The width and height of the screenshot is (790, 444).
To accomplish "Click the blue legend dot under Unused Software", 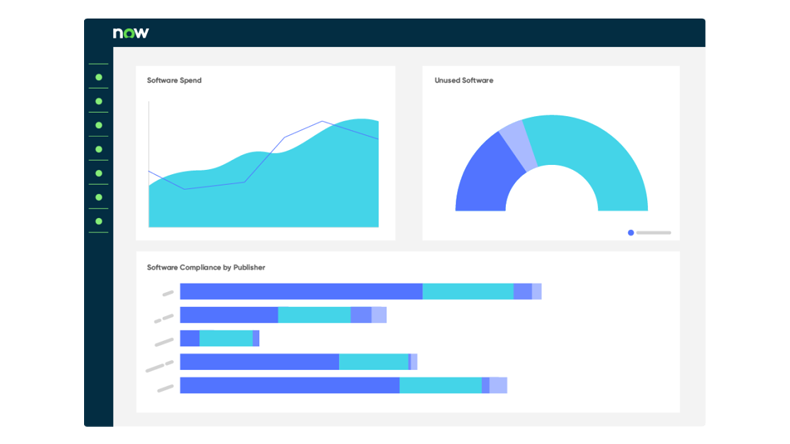I will (631, 233).
